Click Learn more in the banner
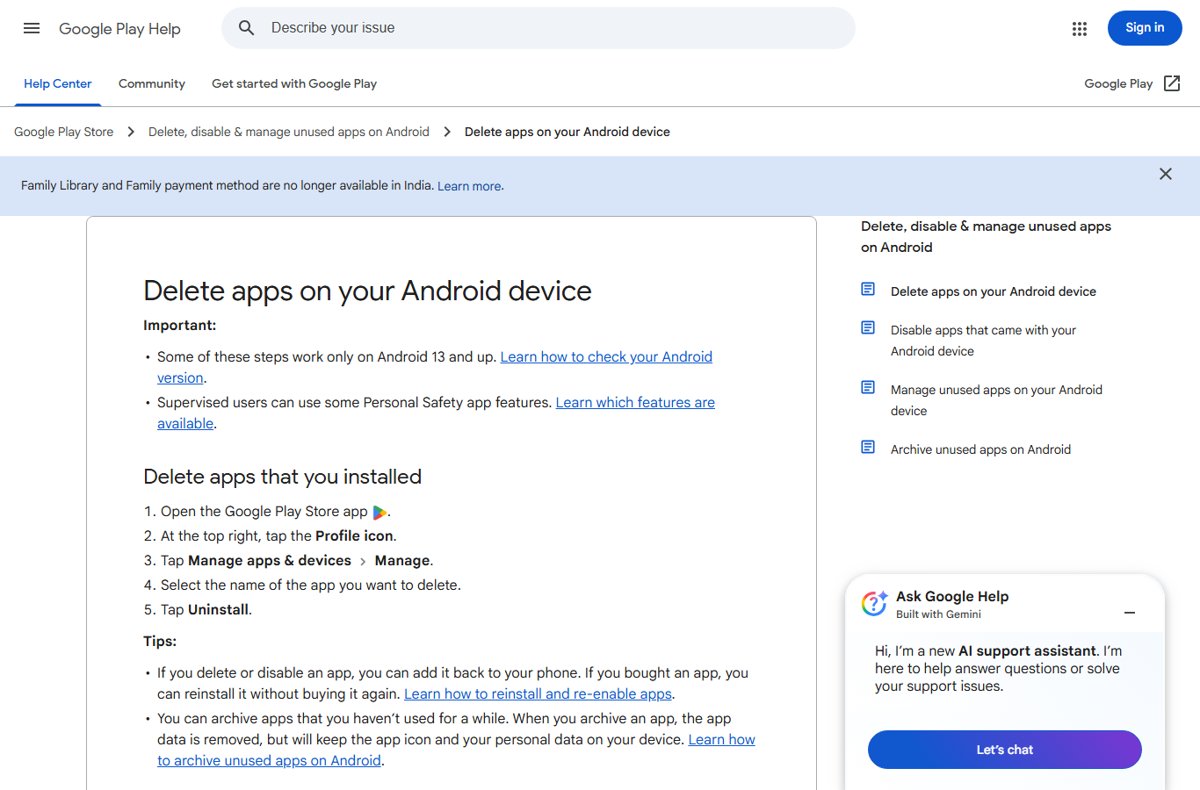This screenshot has width=1200, height=790. point(469,186)
